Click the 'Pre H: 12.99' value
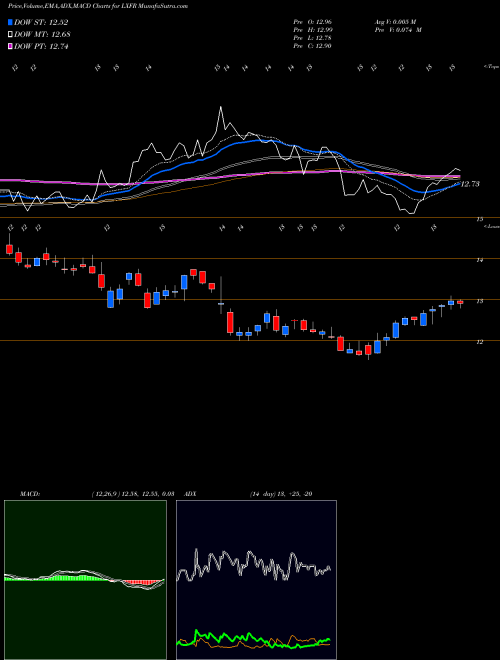 313,30
